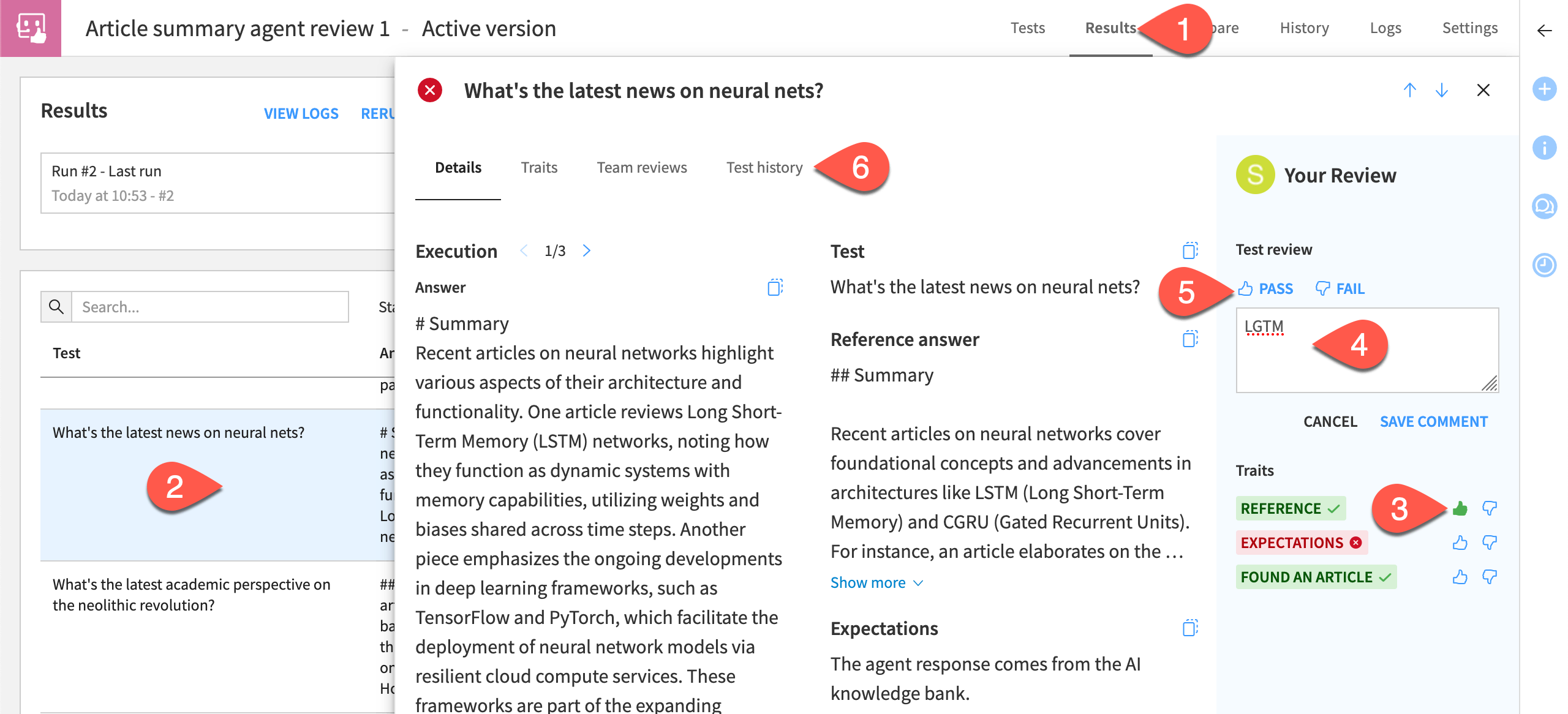
Task: Thumbs down the EXPECTATIONS trait
Action: (1490, 542)
